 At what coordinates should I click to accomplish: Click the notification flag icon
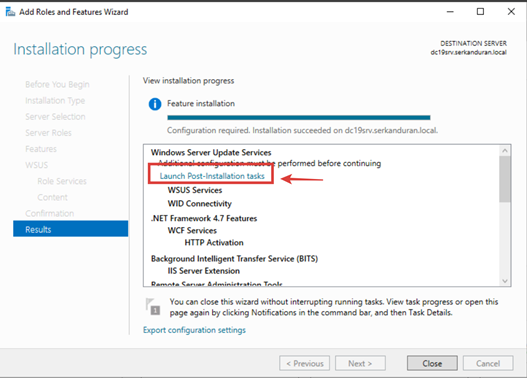click(x=153, y=306)
